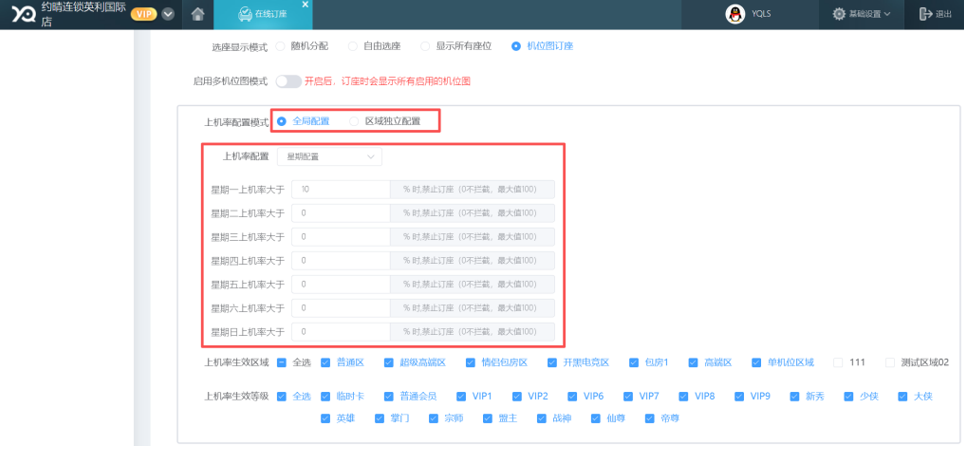Click the 星期三上机率大于 input field
The height and width of the screenshot is (449, 964).
tap(341, 237)
